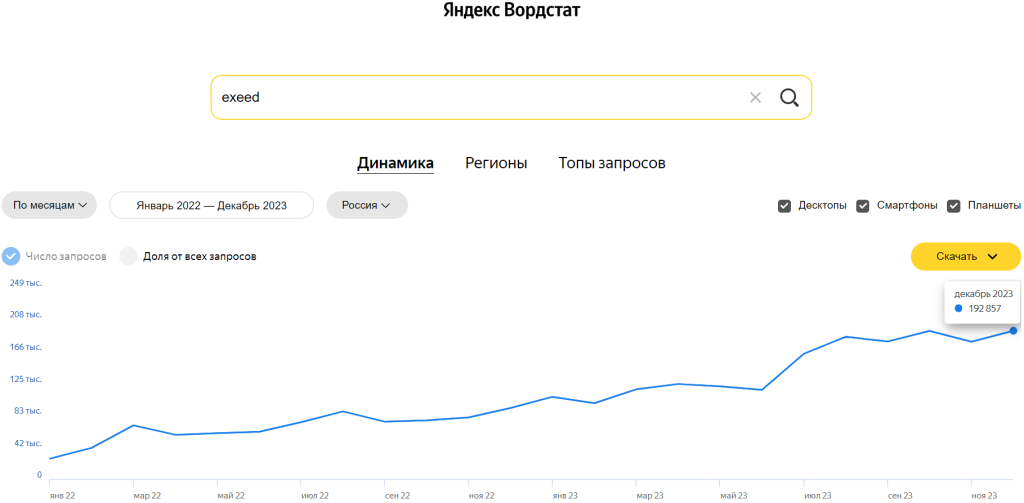Image resolution: width=1024 pixels, height=503 pixels.
Task: Click the 125 тыс. y-axis label
Action: click(x=26, y=379)
